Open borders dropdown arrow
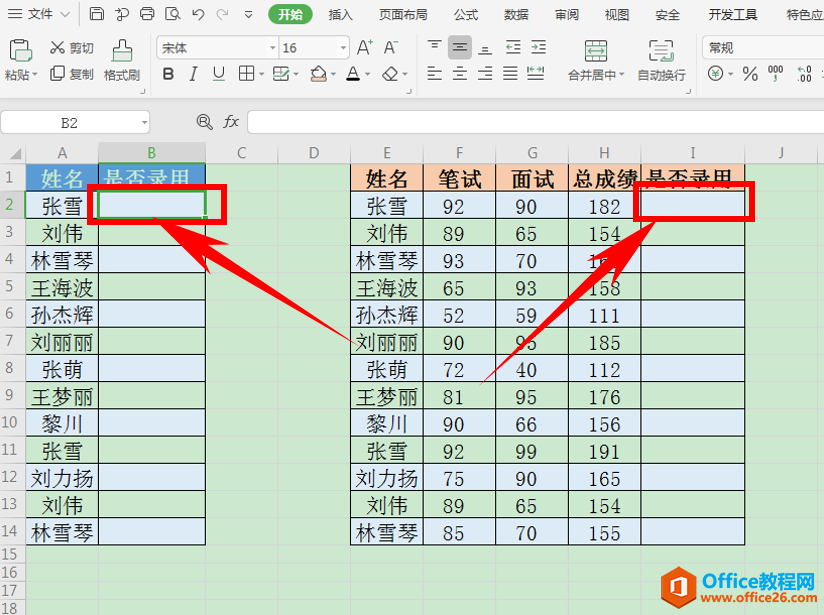The height and width of the screenshot is (615, 824). [x=261, y=74]
